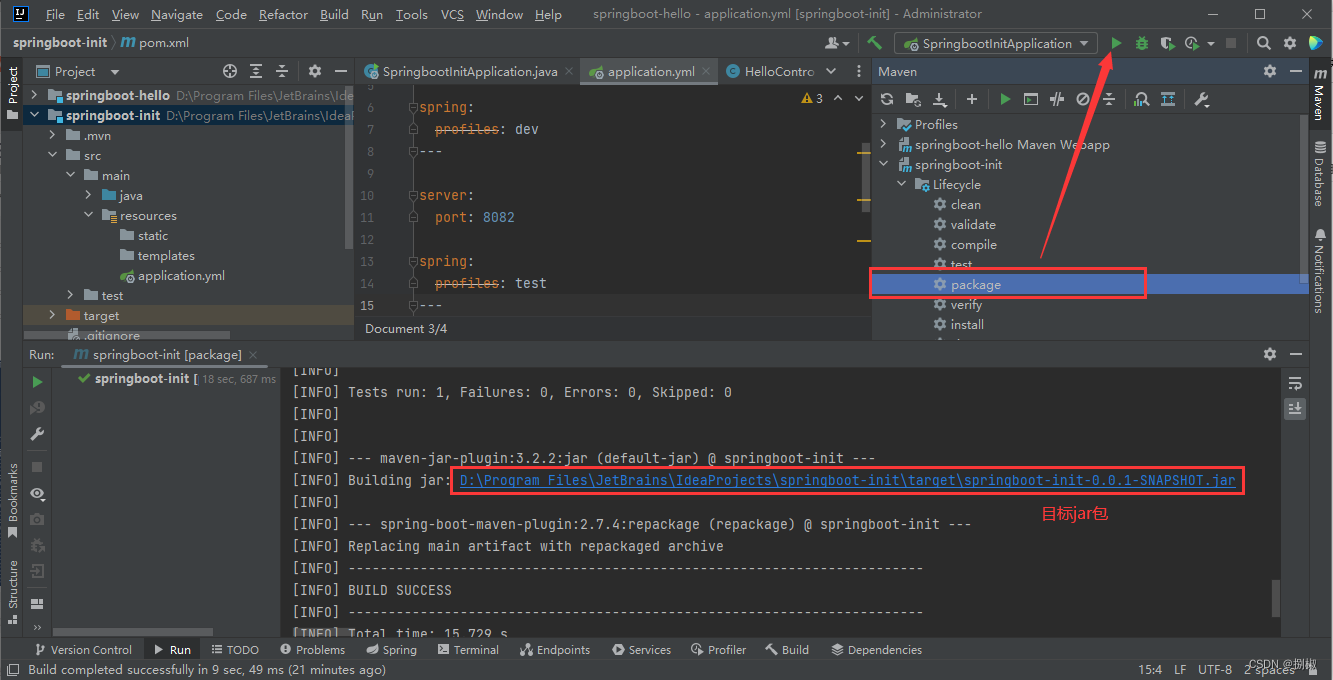The height and width of the screenshot is (680, 1333).
Task: Open the Project view selector dropdown
Action: point(78,71)
